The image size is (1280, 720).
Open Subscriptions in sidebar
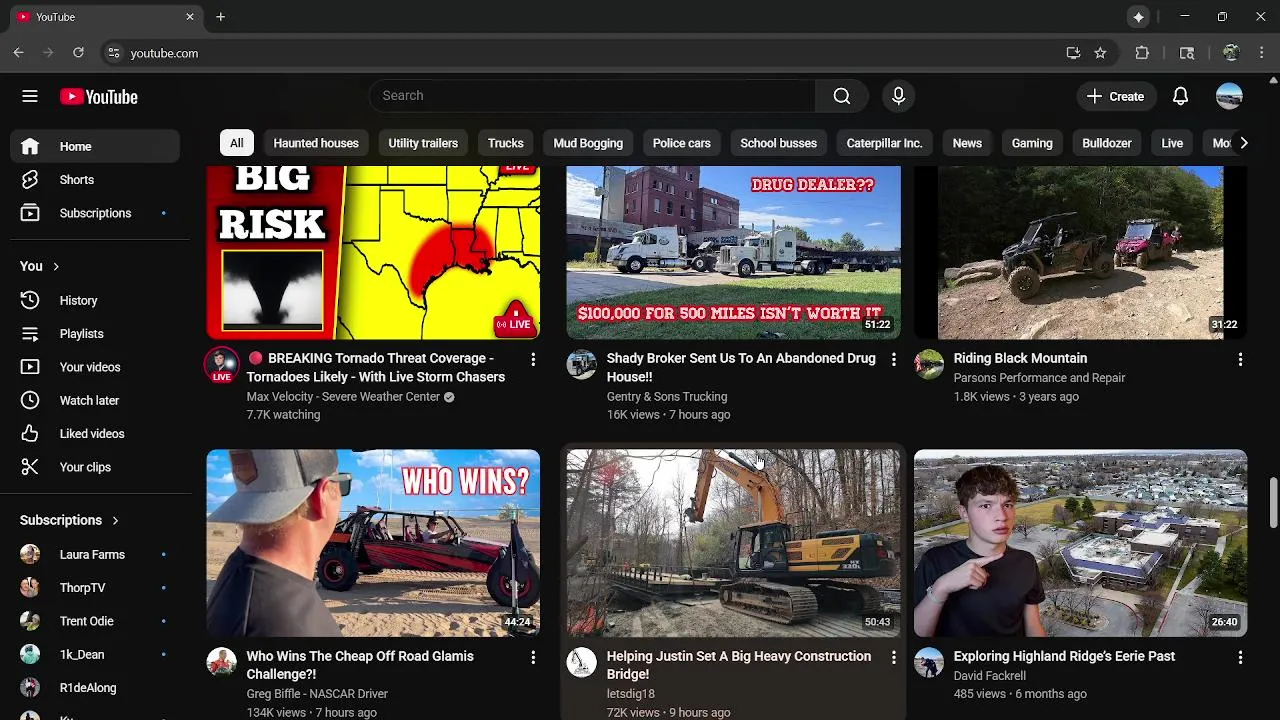(x=95, y=213)
